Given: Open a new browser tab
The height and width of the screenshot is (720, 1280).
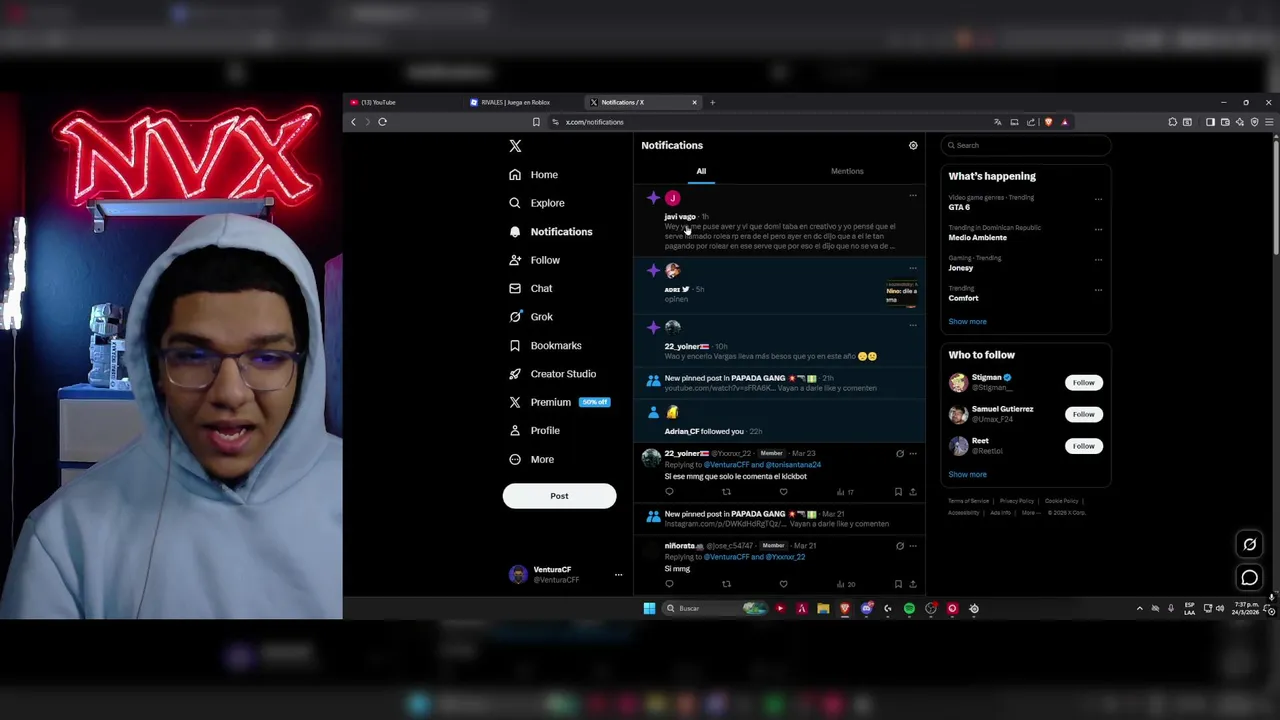Looking at the screenshot, I should pos(712,102).
